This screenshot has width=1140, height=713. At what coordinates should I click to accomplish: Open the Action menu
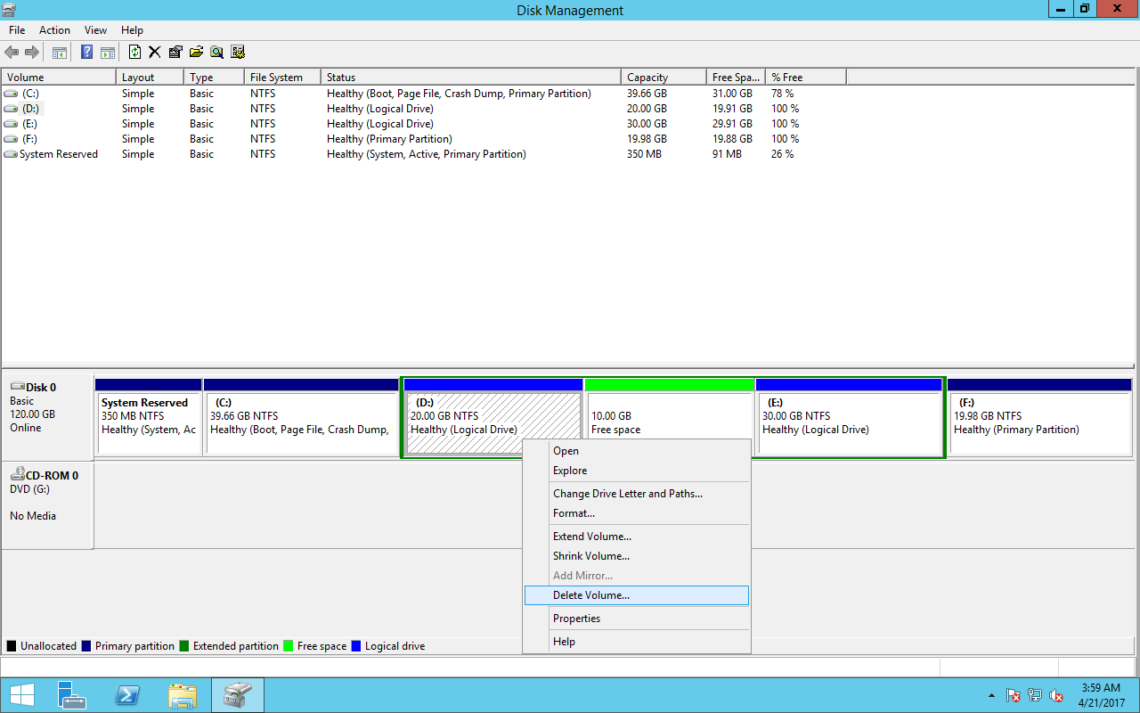coord(54,29)
